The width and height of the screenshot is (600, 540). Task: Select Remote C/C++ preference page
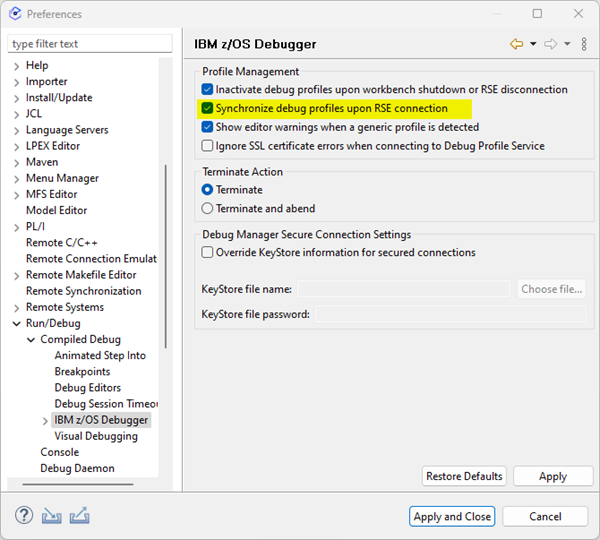point(62,243)
